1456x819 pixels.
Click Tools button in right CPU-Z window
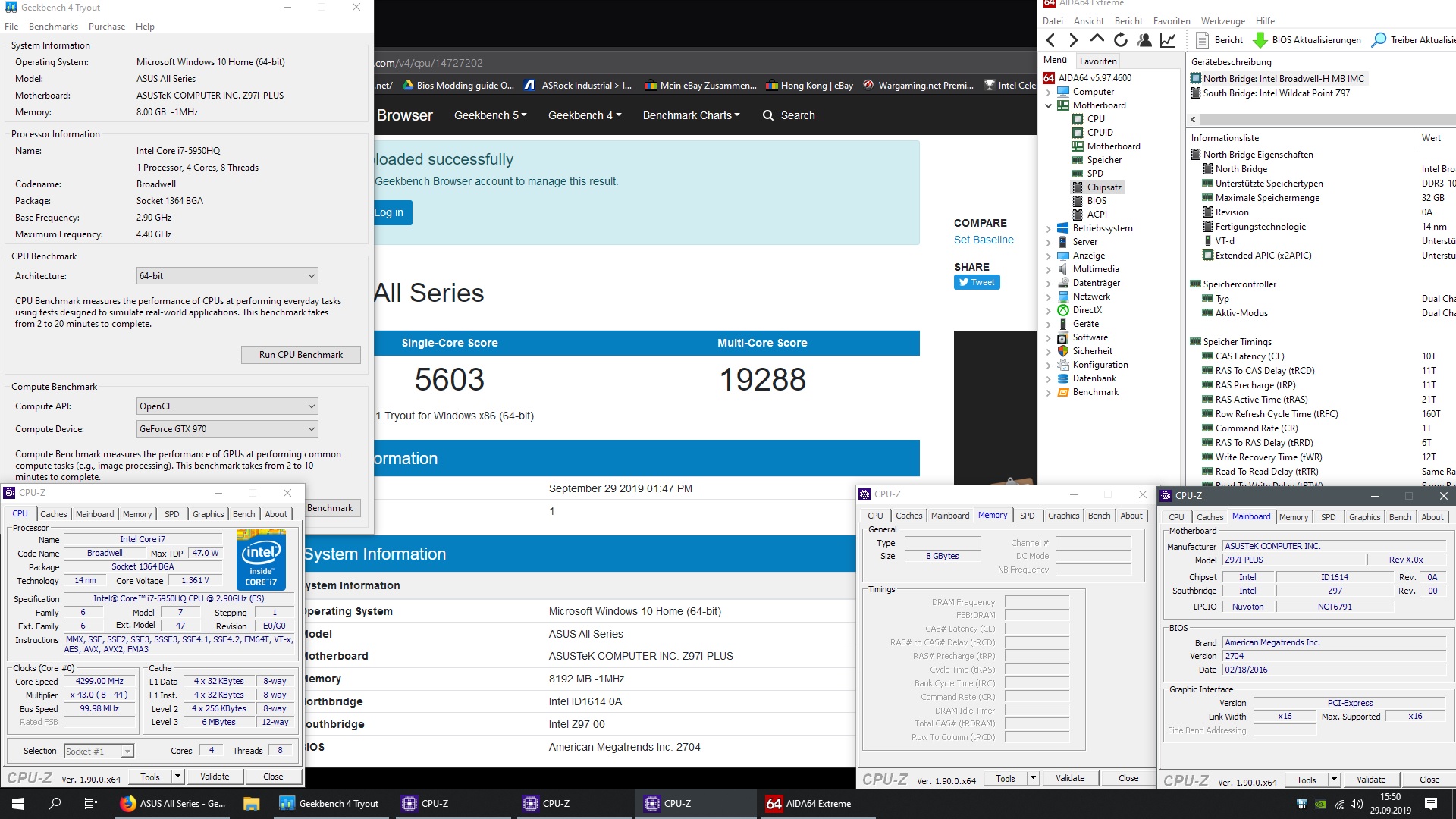click(x=1306, y=780)
